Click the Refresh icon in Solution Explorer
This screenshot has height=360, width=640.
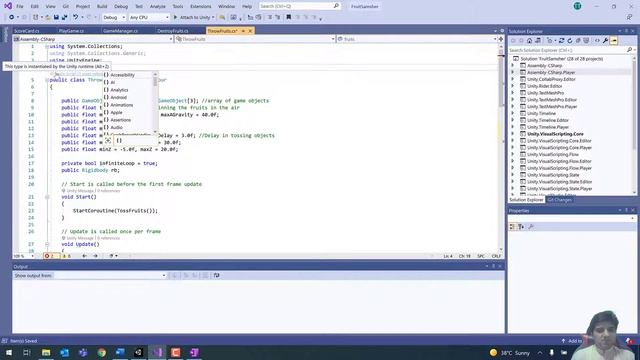pos(570,40)
